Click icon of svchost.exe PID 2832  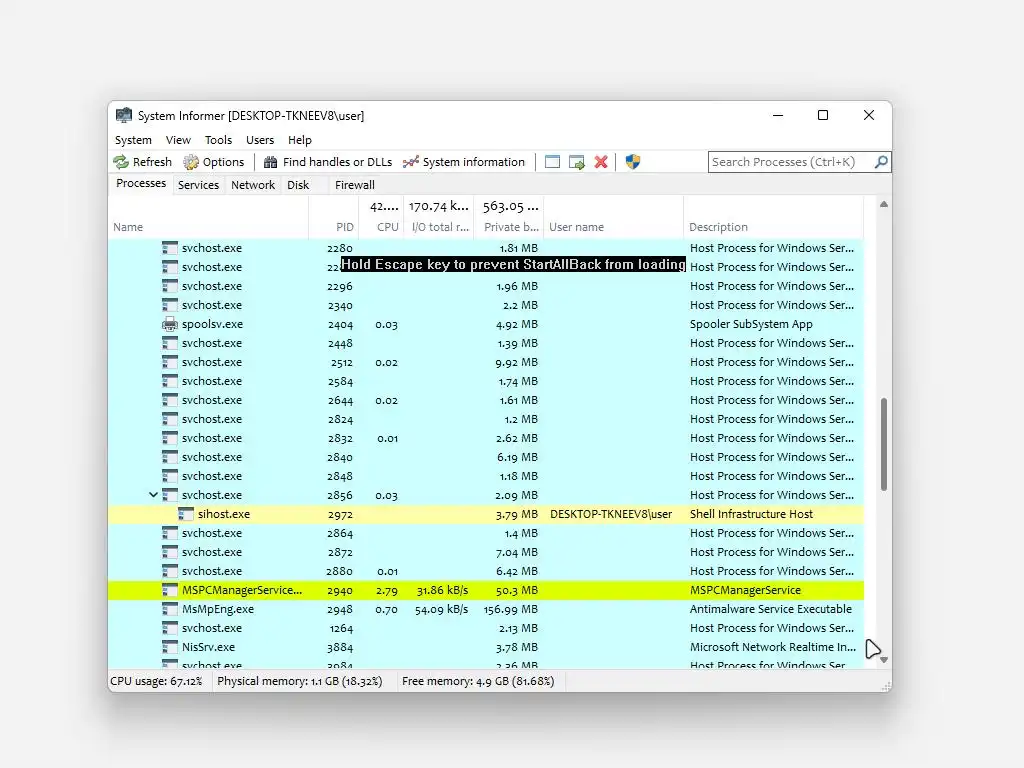(170, 438)
